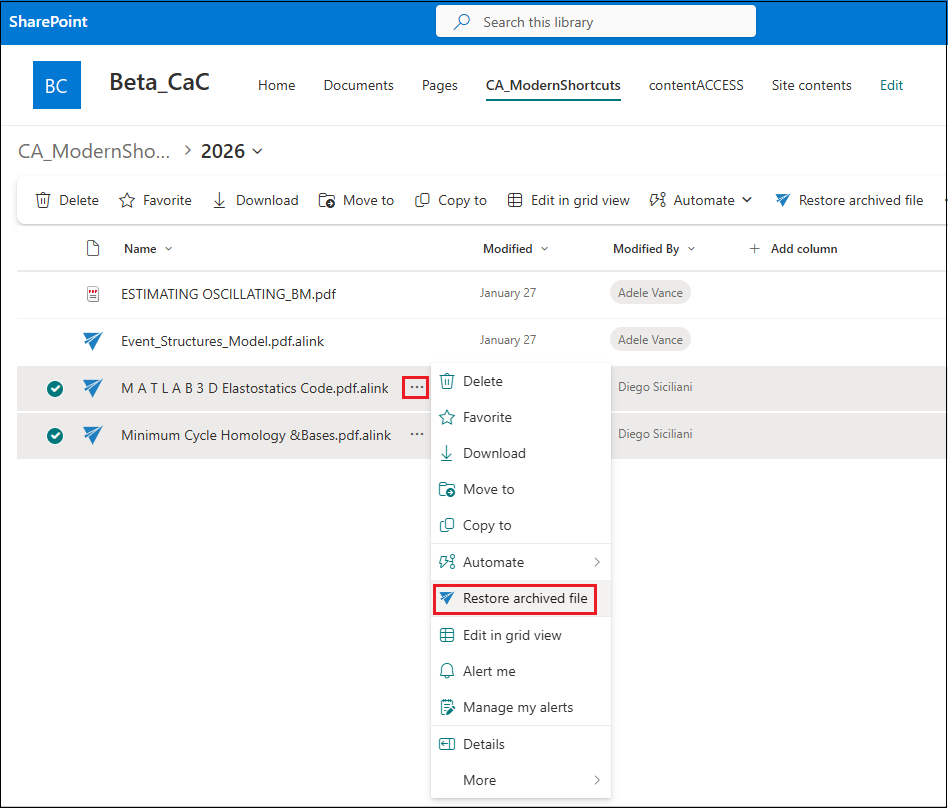
Task: Click the Delete trash icon in toolbar
Action: (x=43, y=200)
